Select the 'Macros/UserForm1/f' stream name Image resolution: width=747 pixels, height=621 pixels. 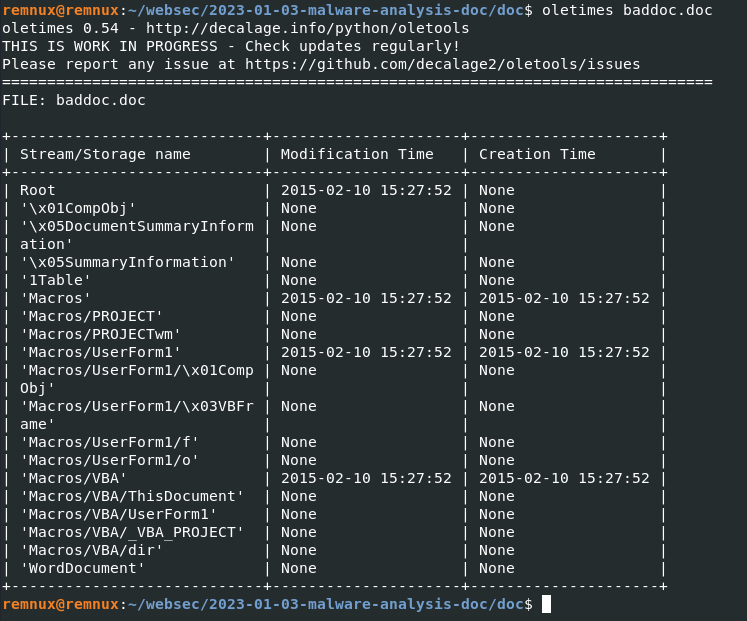110,442
